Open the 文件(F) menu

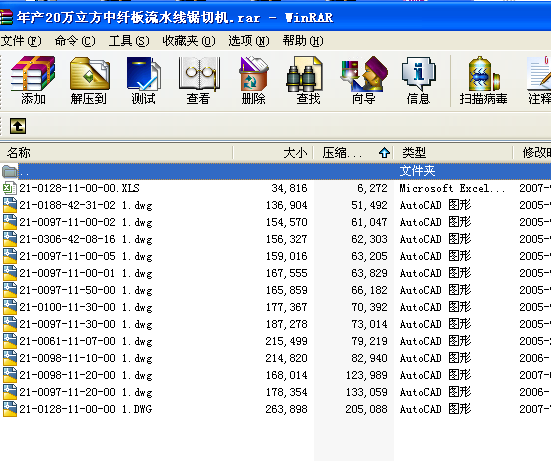[21, 41]
